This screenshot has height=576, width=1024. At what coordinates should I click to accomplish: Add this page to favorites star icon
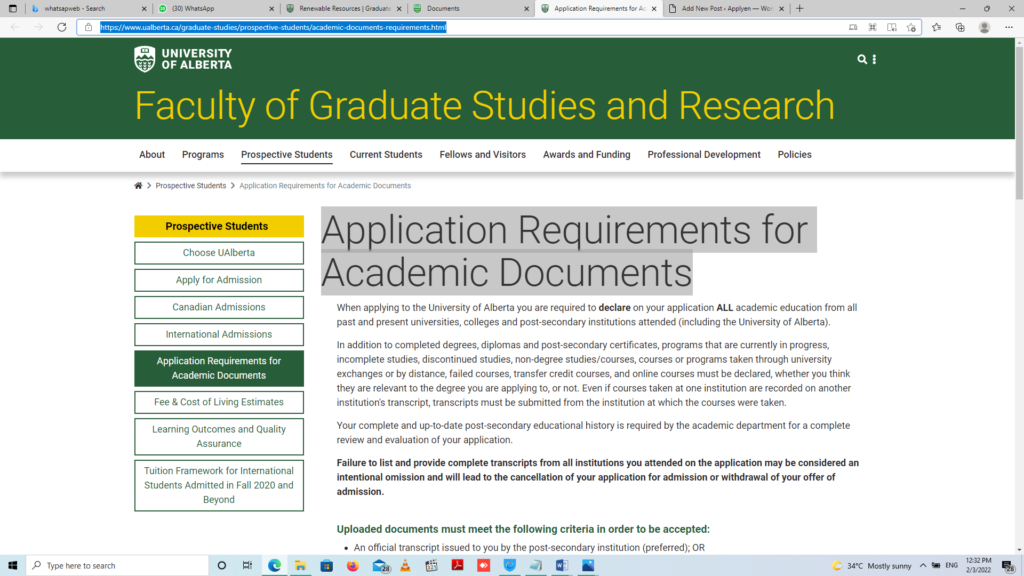(911, 27)
